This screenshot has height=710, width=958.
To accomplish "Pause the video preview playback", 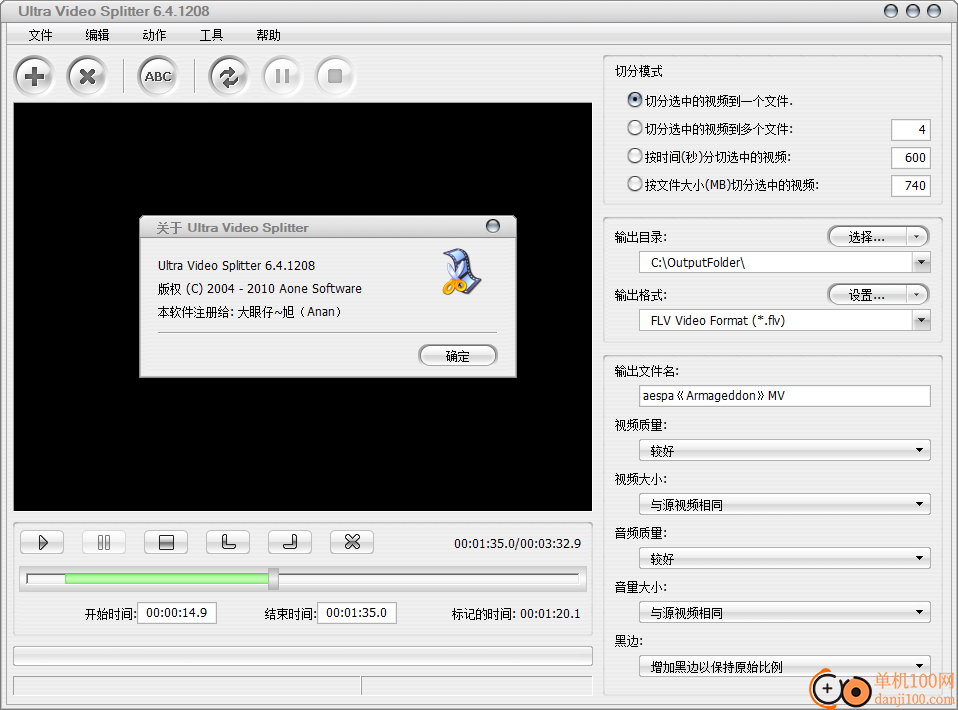I will click(104, 542).
